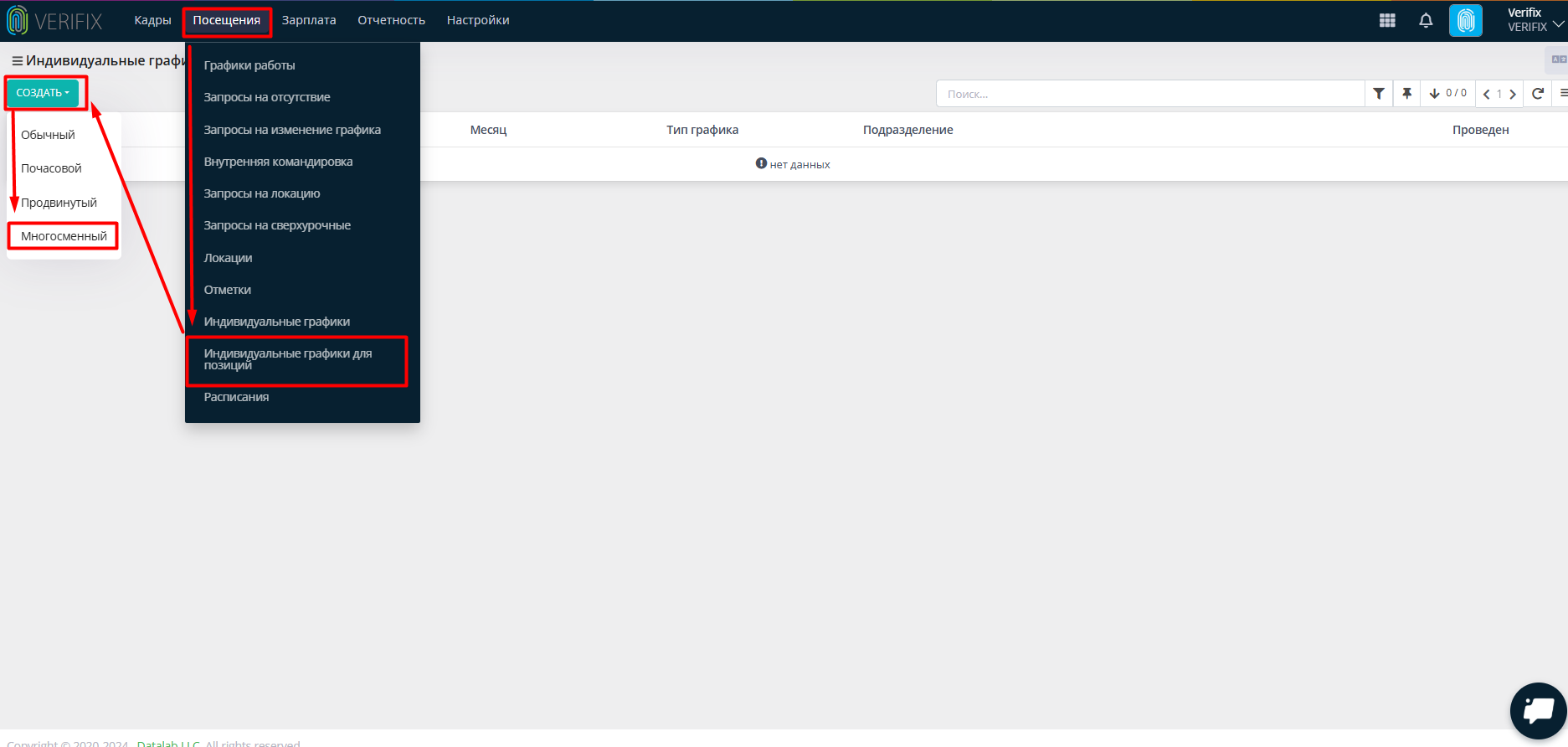Screen dimensions: 1568x747
Task: Select Локации menu entry
Action: click(x=228, y=258)
